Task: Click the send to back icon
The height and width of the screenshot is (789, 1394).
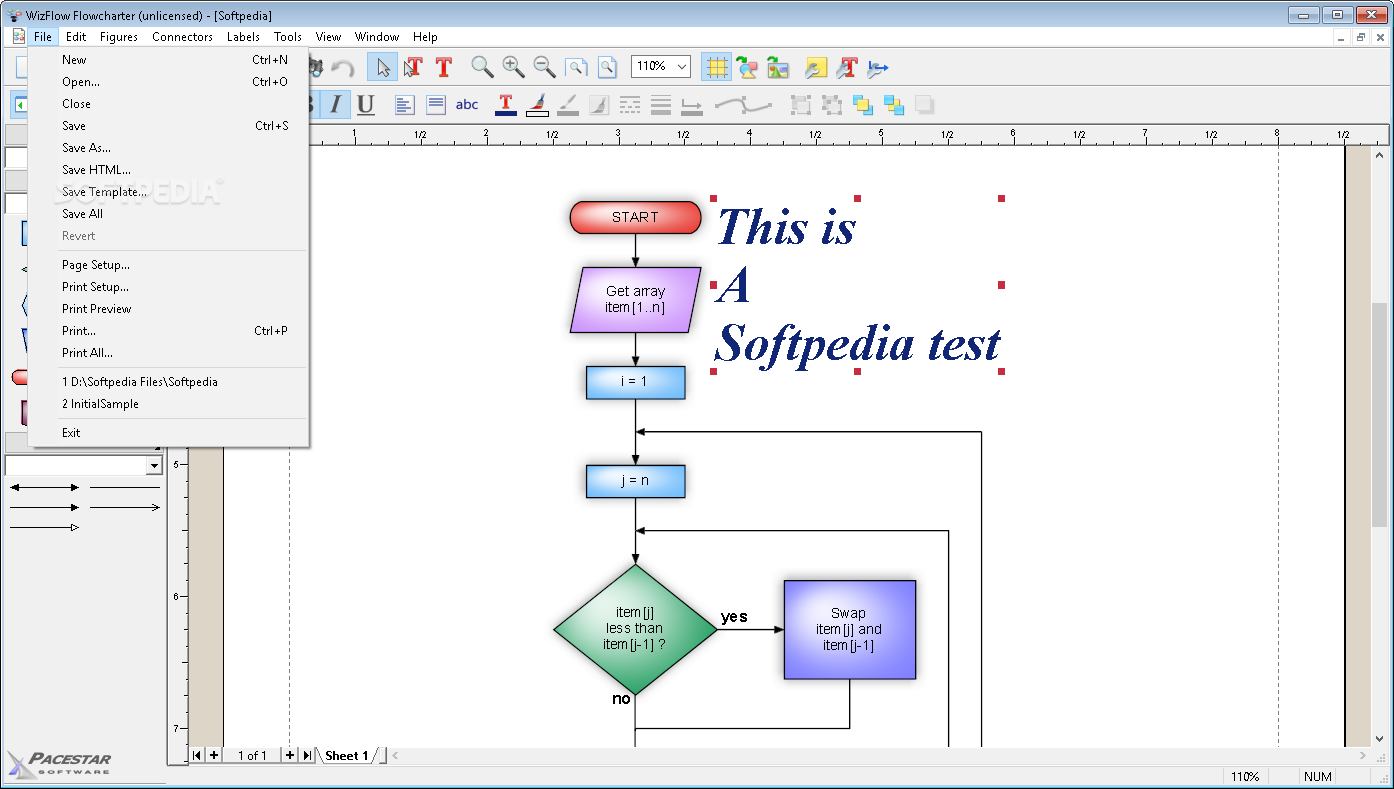Action: click(x=894, y=104)
